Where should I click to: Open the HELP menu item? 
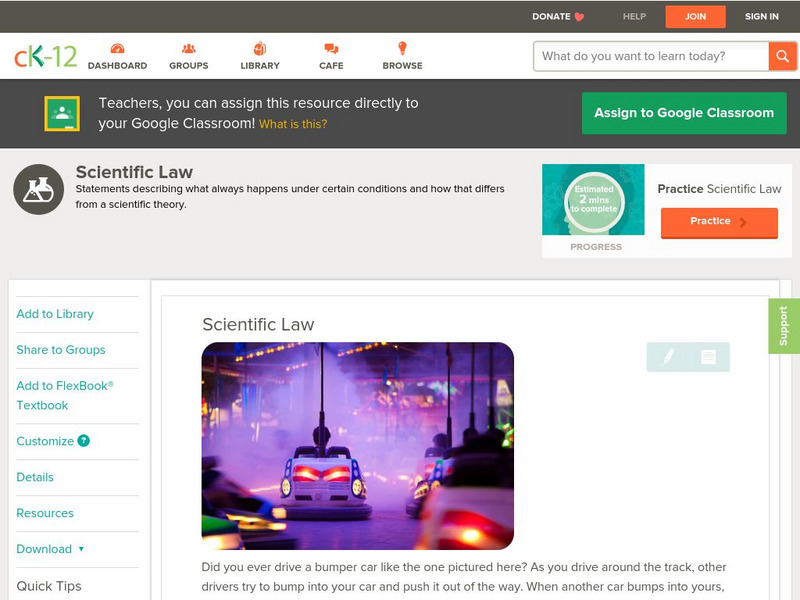pos(637,16)
